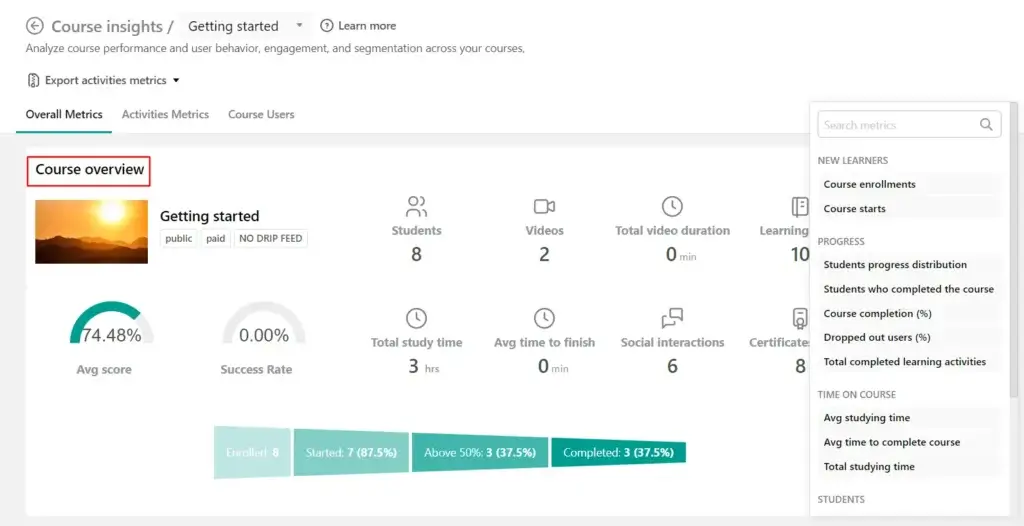Click the Total video duration clock icon
Screen dimensions: 1024x526
pyautogui.click(x=672, y=207)
